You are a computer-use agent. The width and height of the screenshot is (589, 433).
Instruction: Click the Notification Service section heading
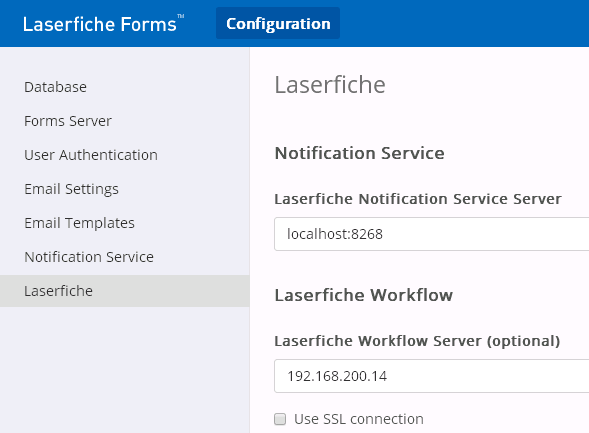[359, 153]
